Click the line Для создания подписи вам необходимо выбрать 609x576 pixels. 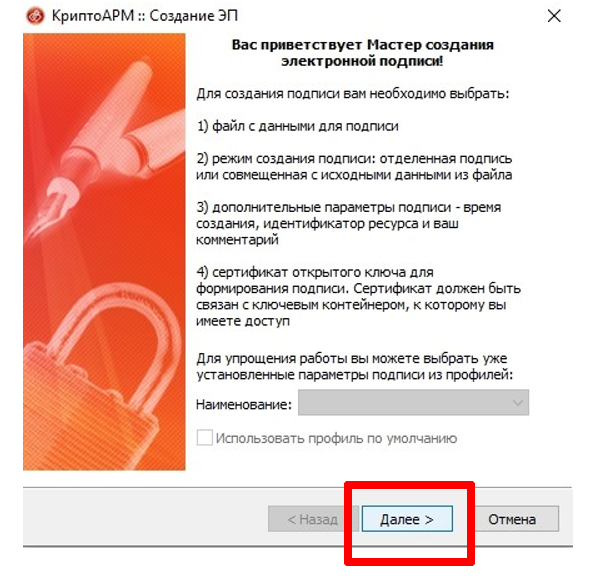[x=353, y=94]
